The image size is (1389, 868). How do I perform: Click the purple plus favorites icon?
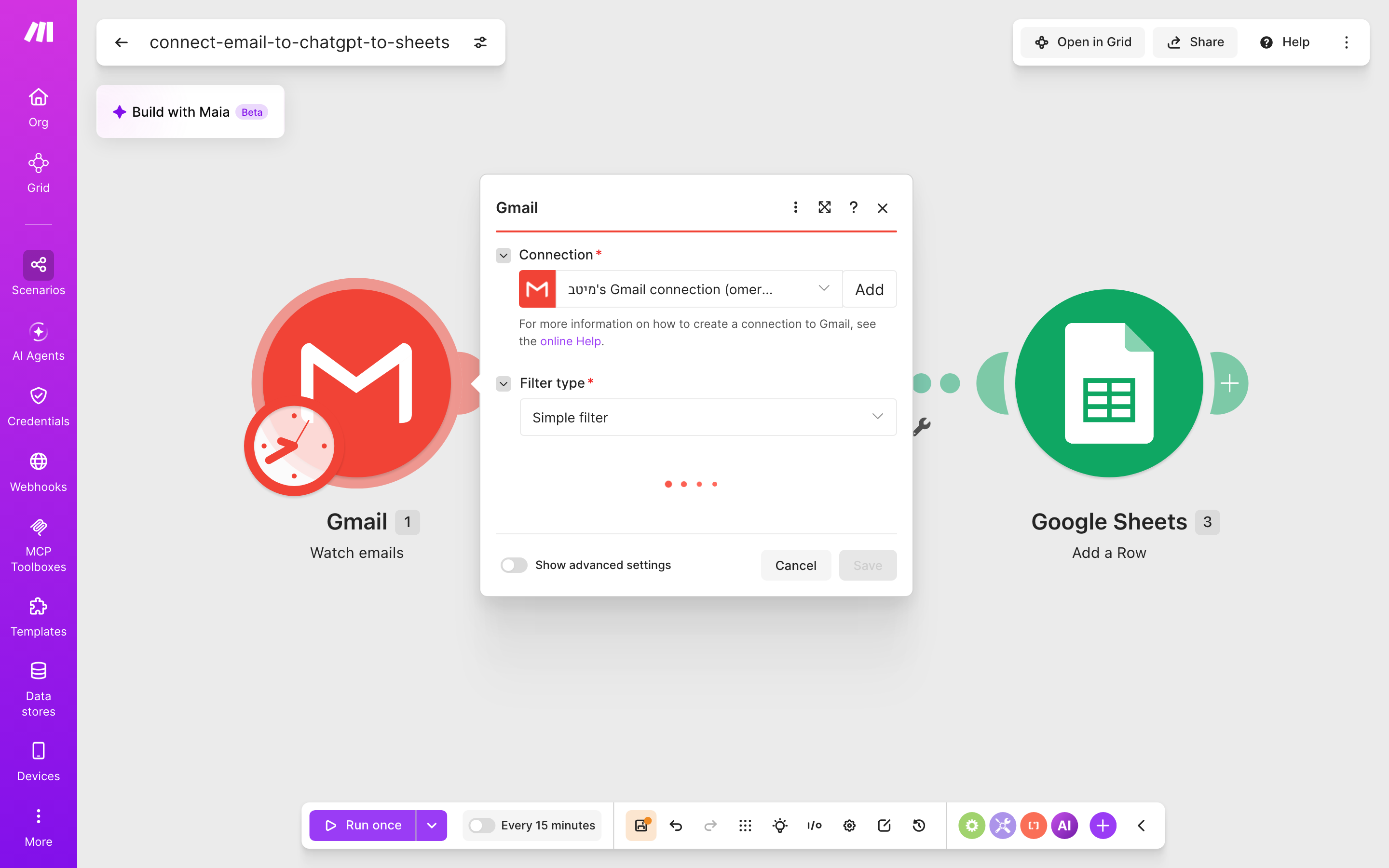[x=1103, y=826]
